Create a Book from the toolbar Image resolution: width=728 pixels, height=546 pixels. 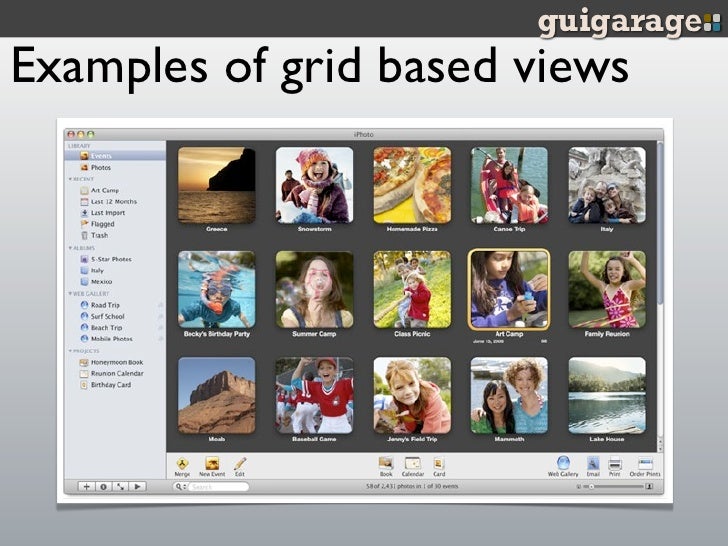(386, 463)
